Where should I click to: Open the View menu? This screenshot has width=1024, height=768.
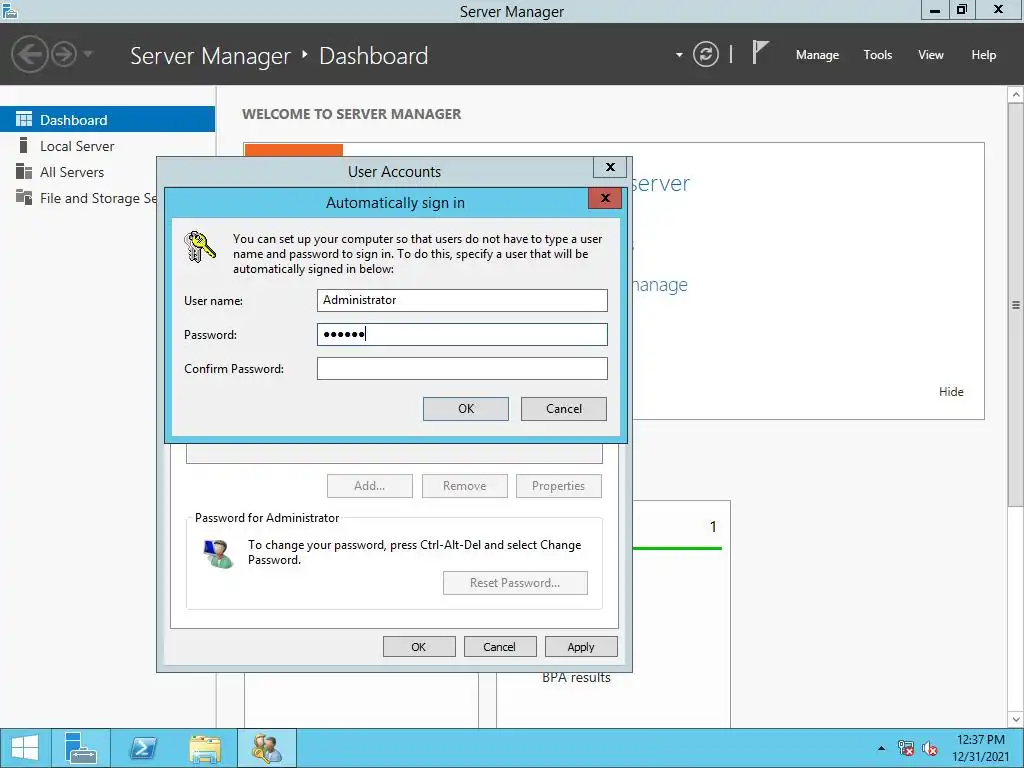[x=931, y=55]
